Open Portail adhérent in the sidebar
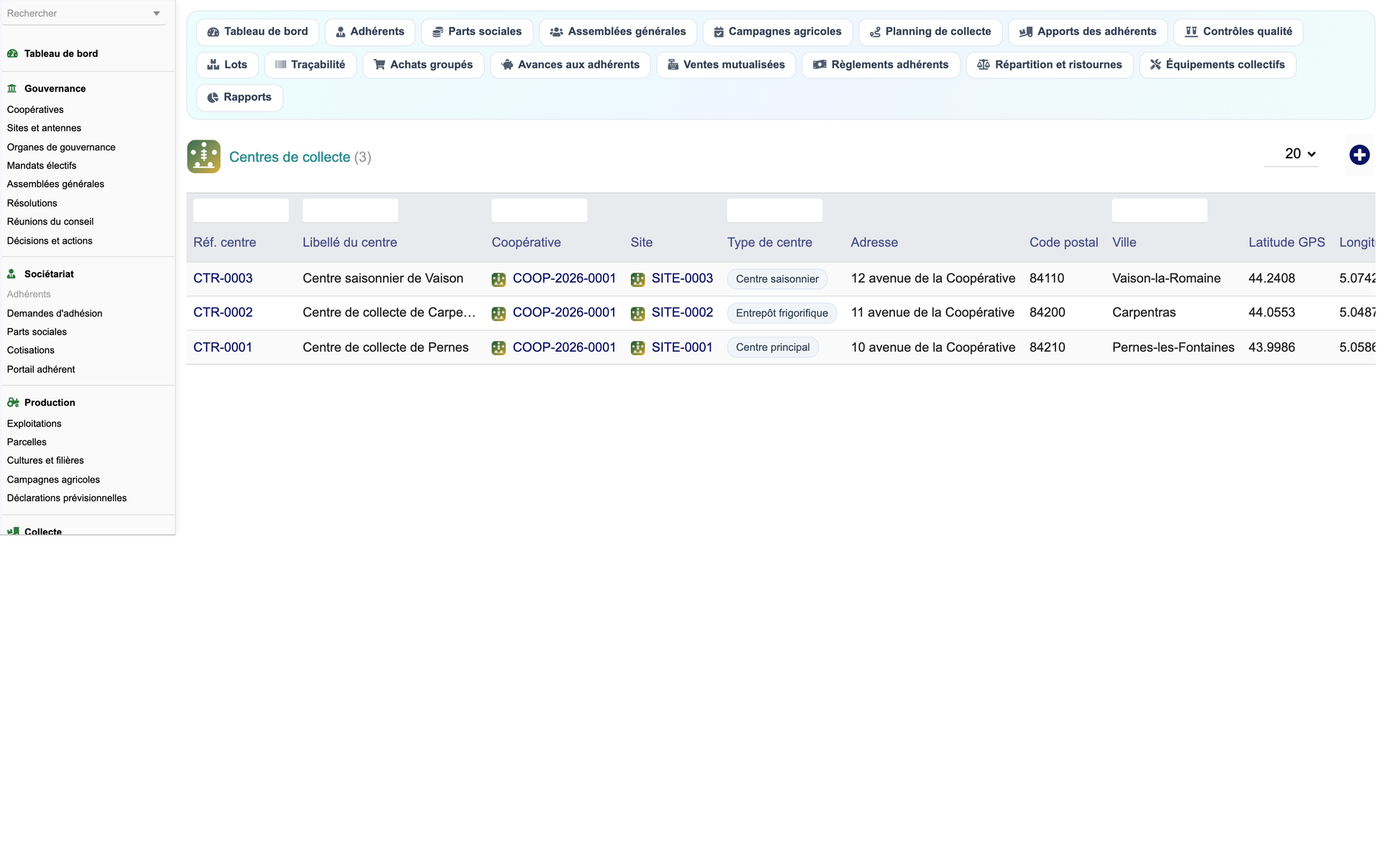Image resolution: width=1400 pixels, height=866 pixels. coord(41,370)
